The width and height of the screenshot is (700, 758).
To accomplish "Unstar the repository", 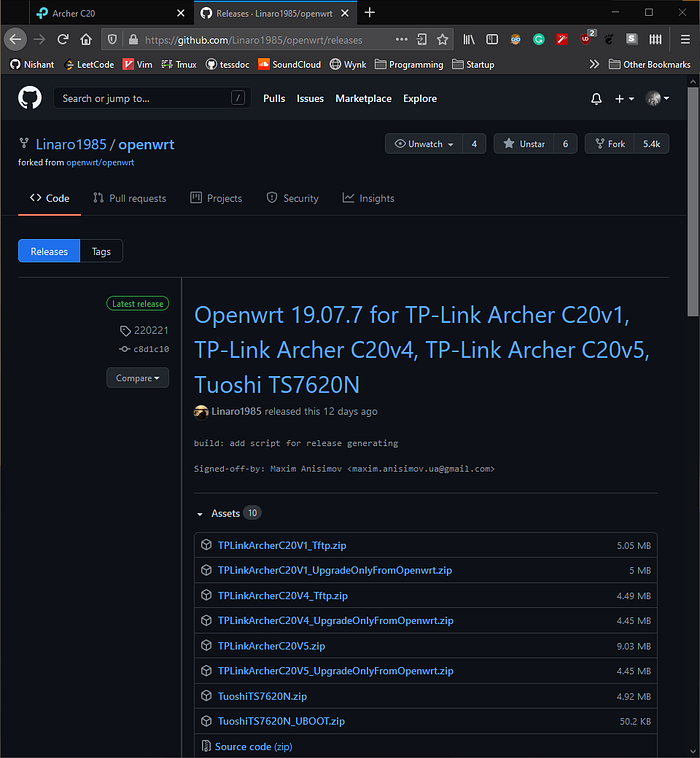I will 524,144.
